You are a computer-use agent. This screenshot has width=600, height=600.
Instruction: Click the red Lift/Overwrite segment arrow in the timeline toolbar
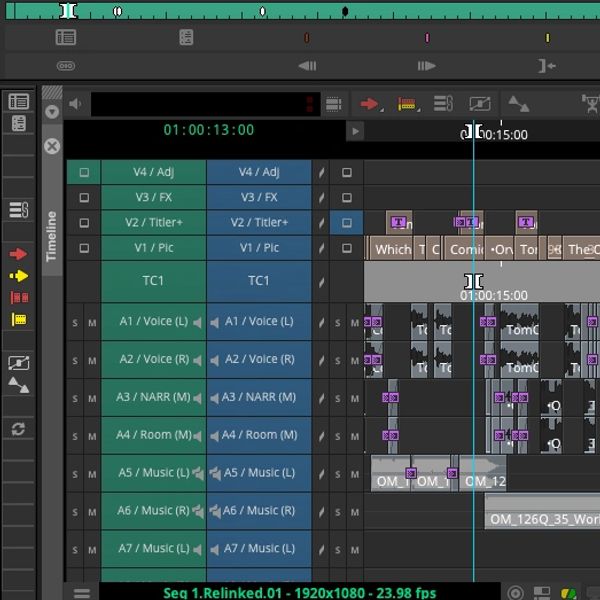(x=369, y=103)
